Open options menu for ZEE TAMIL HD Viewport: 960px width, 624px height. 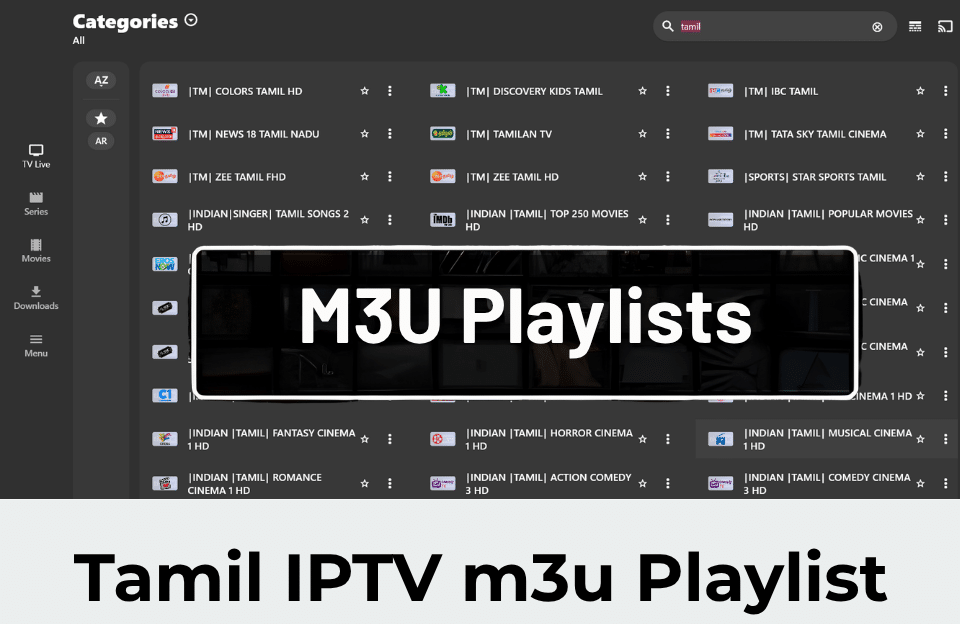tap(667, 176)
